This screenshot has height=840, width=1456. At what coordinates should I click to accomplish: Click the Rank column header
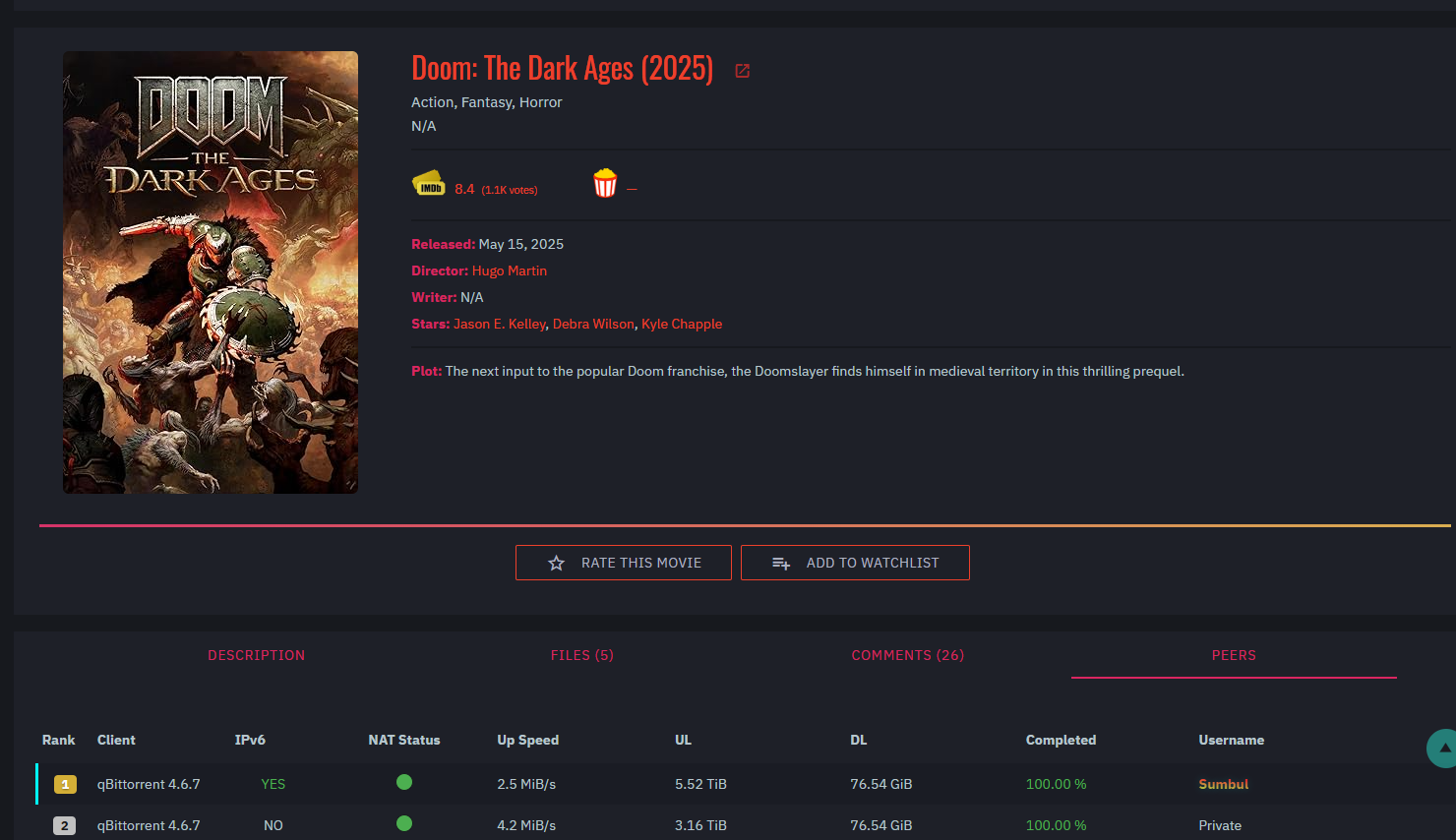tap(59, 740)
